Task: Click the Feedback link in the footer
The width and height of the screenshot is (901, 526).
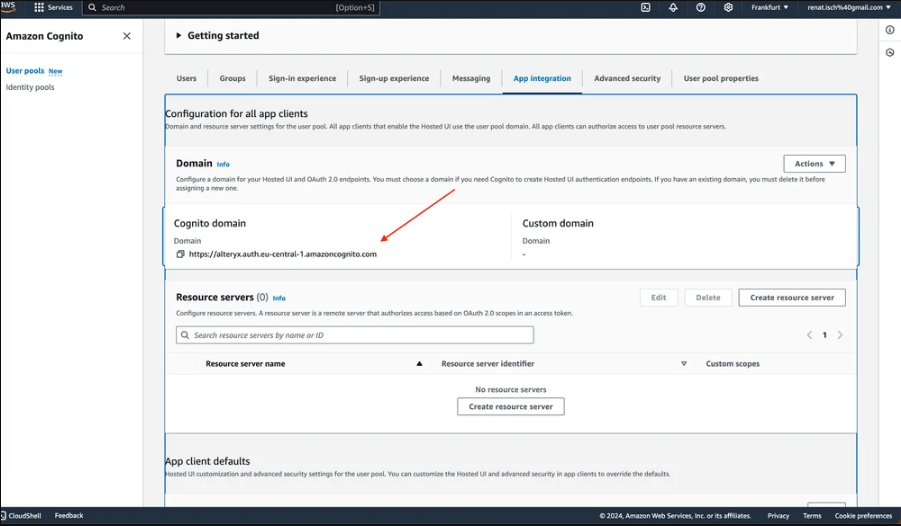Action: tap(69, 515)
